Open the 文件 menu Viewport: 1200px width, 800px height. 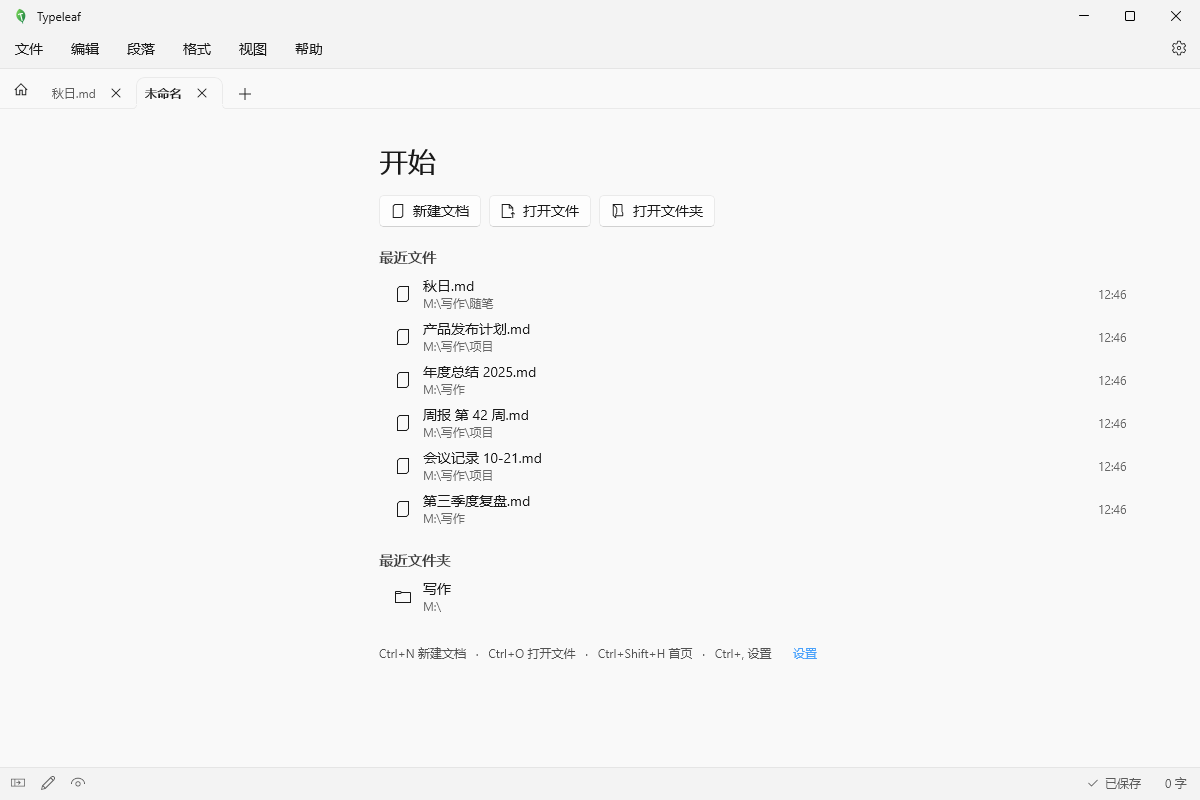pos(29,49)
